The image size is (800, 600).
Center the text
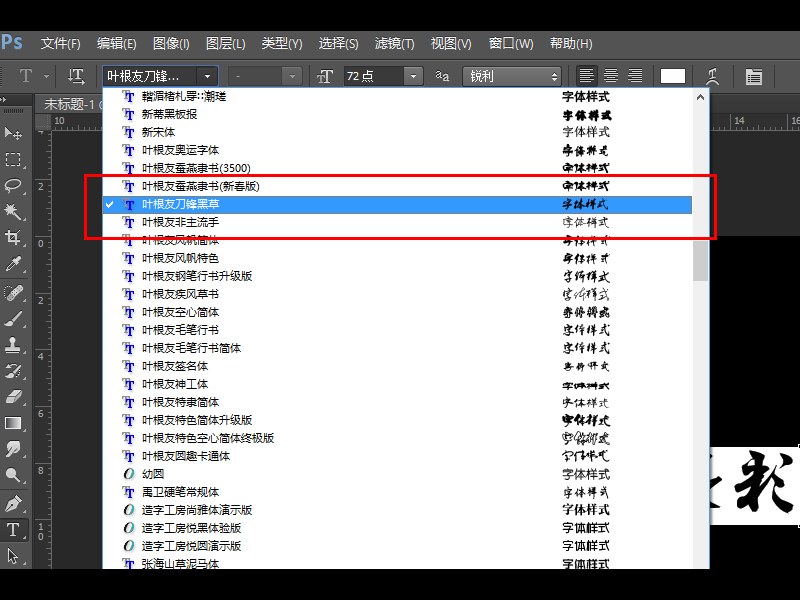tap(611, 76)
